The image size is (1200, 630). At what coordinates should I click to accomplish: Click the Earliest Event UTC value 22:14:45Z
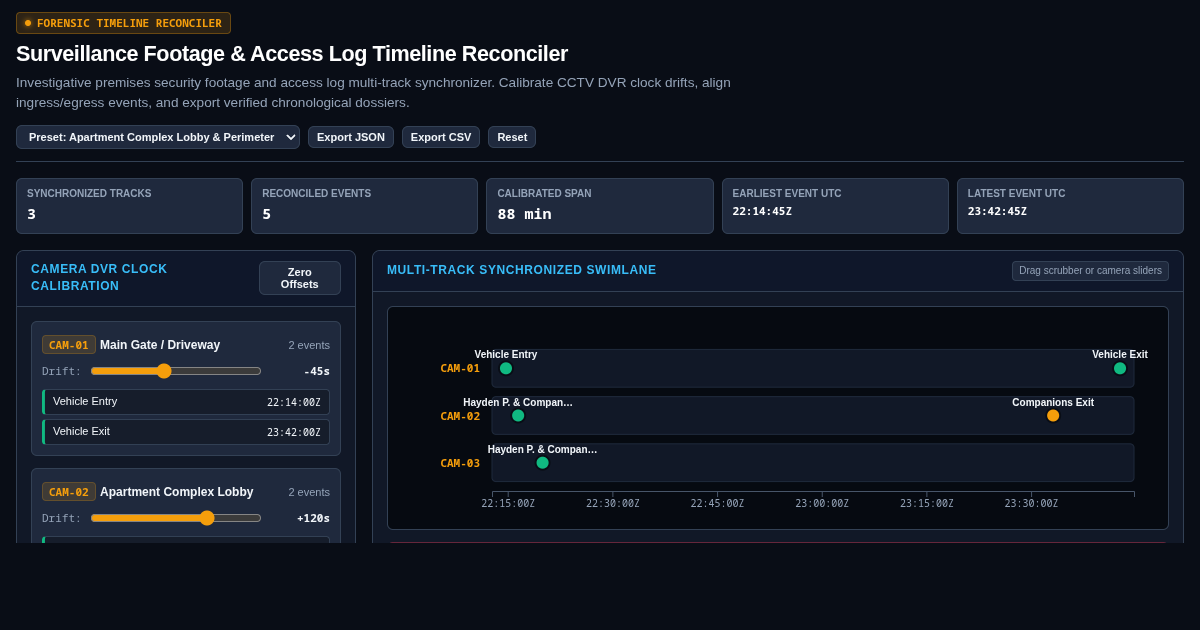[762, 212]
